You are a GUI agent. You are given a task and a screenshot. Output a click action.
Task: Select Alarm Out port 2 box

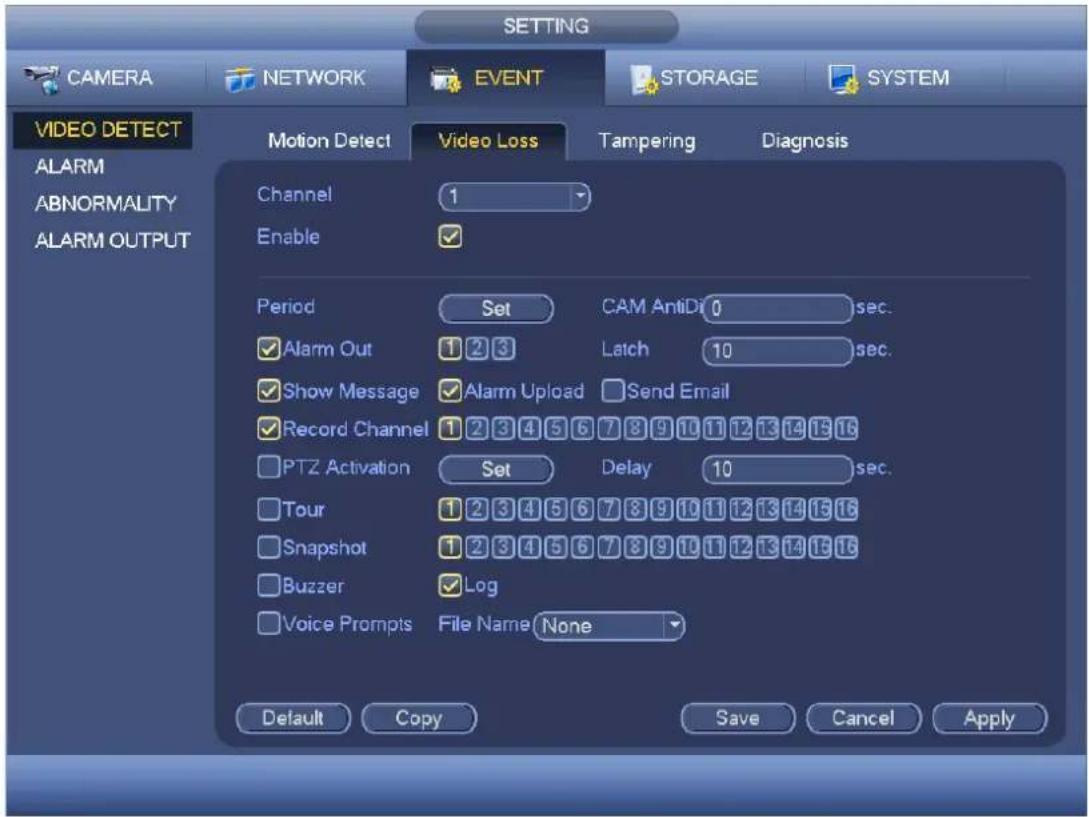tap(476, 349)
